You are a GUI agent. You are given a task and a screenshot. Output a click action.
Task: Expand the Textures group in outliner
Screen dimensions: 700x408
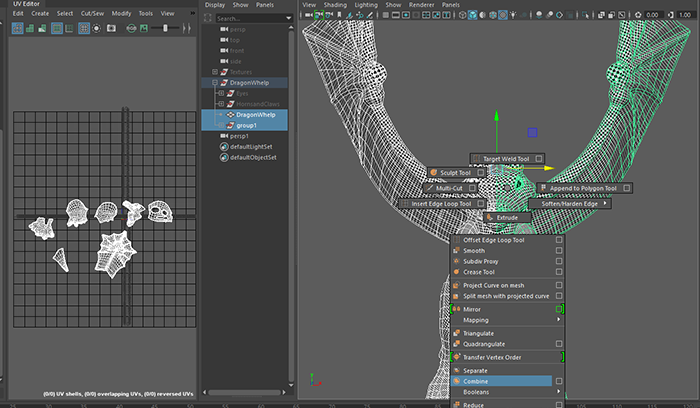pyautogui.click(x=217, y=72)
